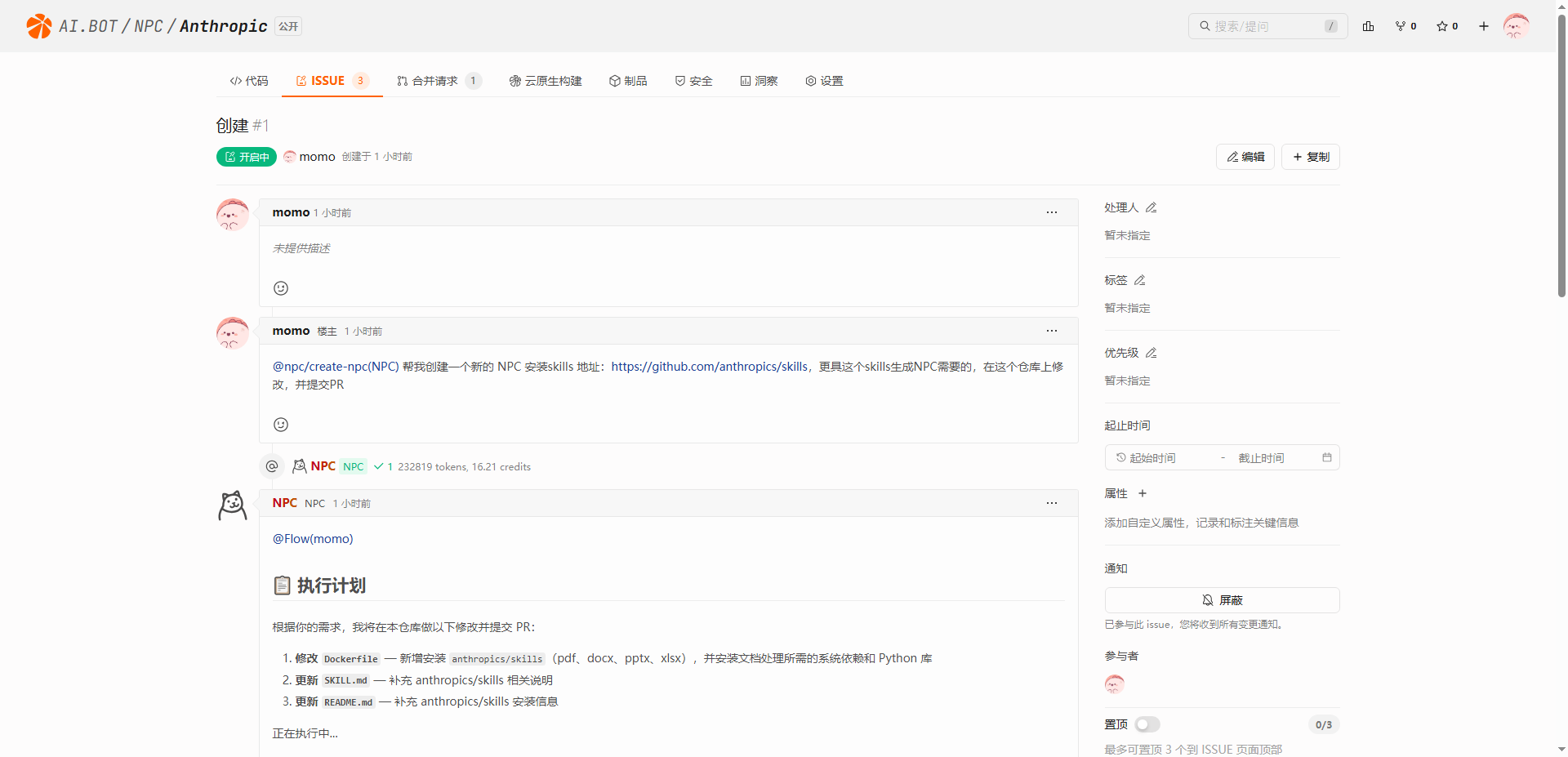Switch to the 安全 tab
The height and width of the screenshot is (757, 1568).
click(693, 81)
